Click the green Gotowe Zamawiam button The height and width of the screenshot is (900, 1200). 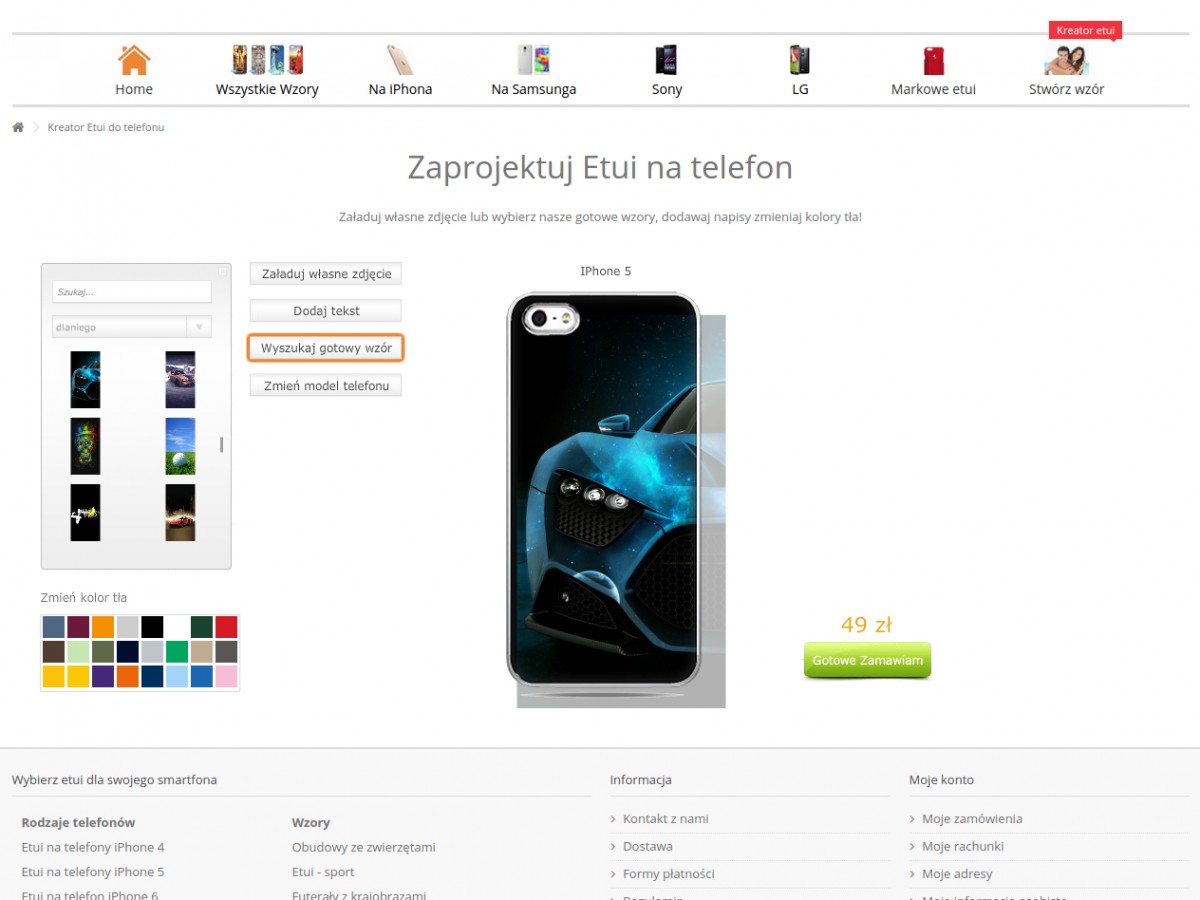(x=867, y=661)
